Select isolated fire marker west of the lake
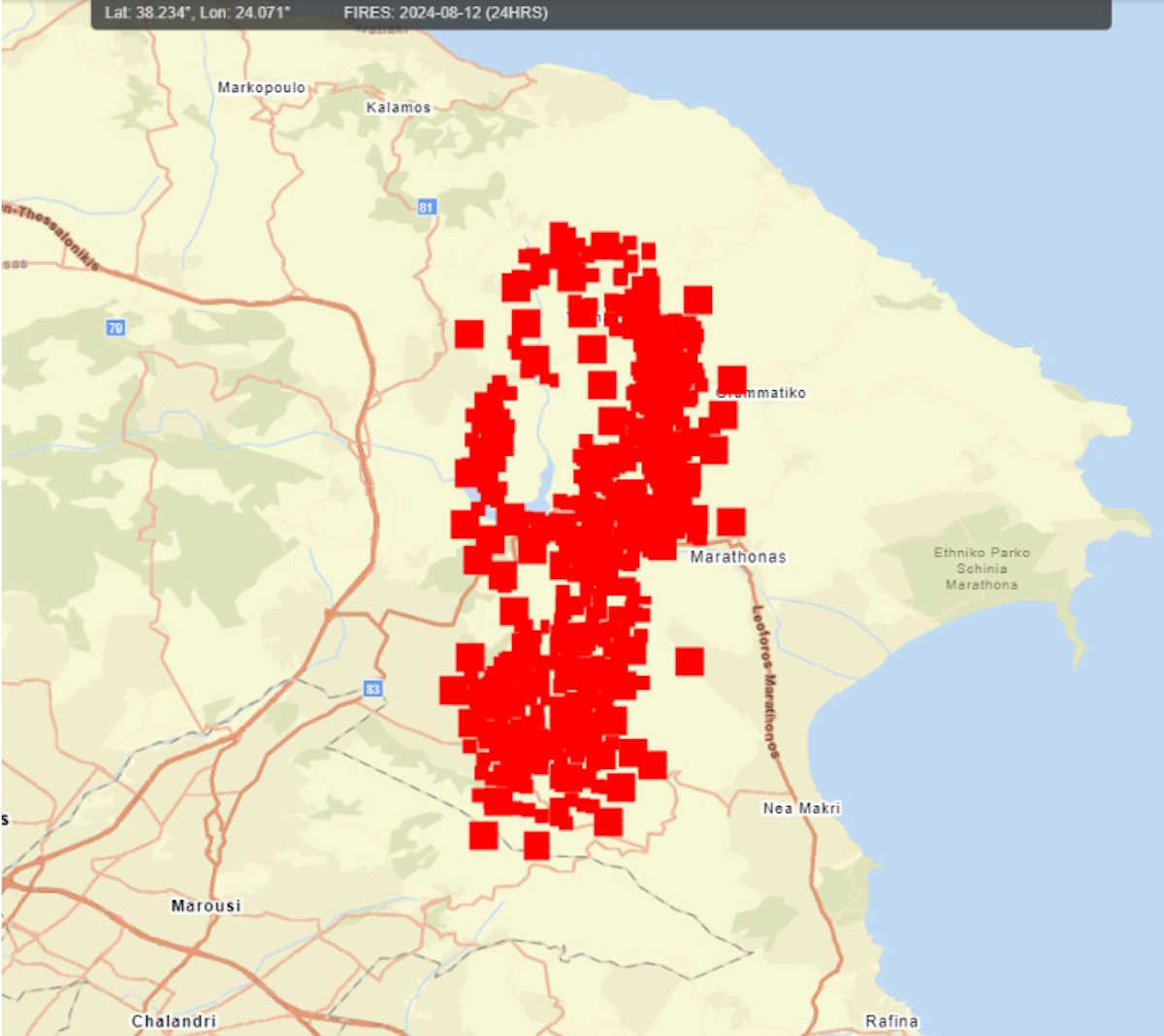 tap(469, 334)
